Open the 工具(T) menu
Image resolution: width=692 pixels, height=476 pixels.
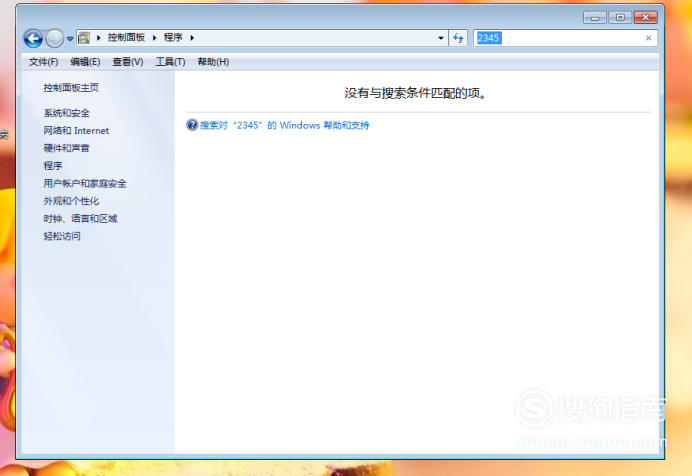pos(170,62)
